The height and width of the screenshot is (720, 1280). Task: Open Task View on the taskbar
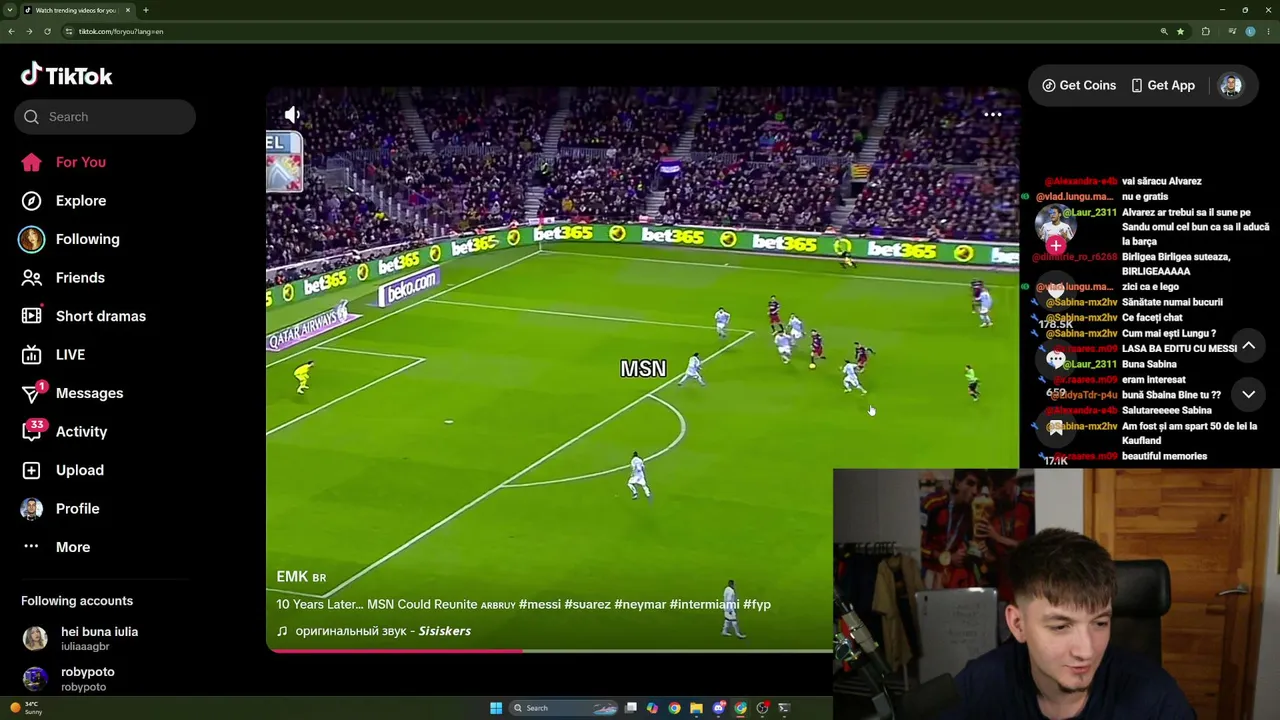631,708
